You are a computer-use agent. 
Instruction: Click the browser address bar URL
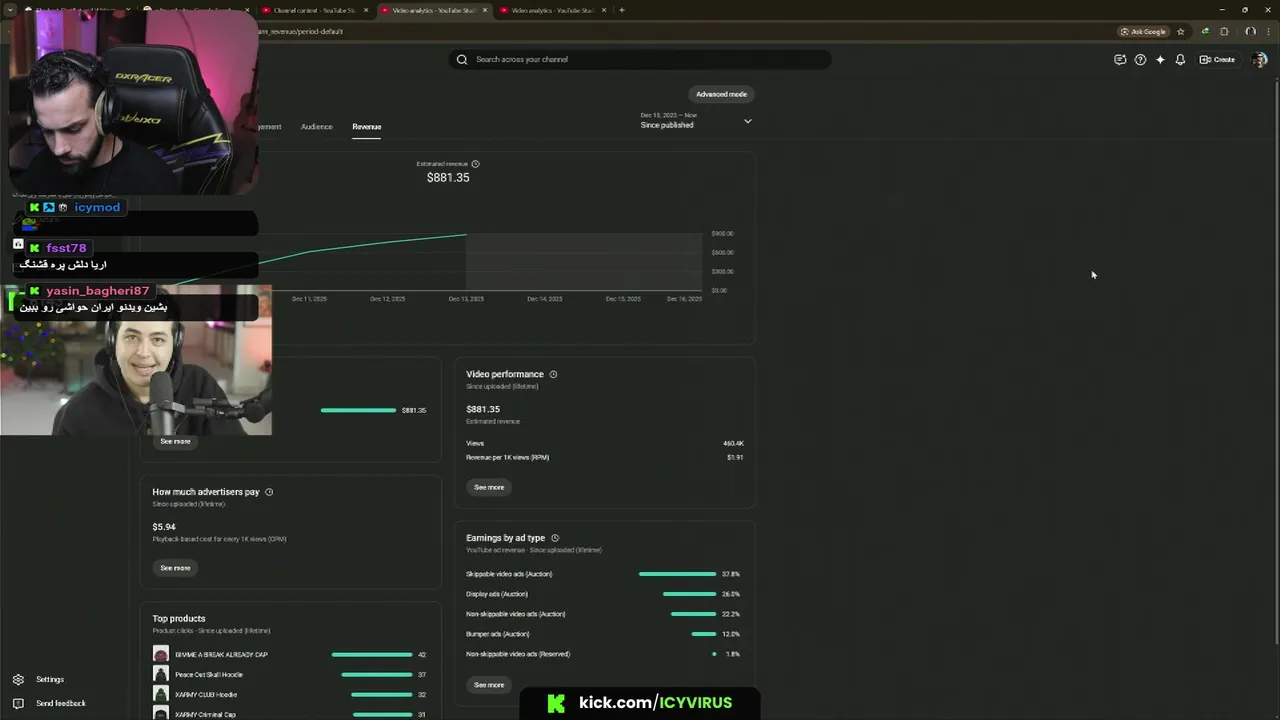[x=300, y=31]
